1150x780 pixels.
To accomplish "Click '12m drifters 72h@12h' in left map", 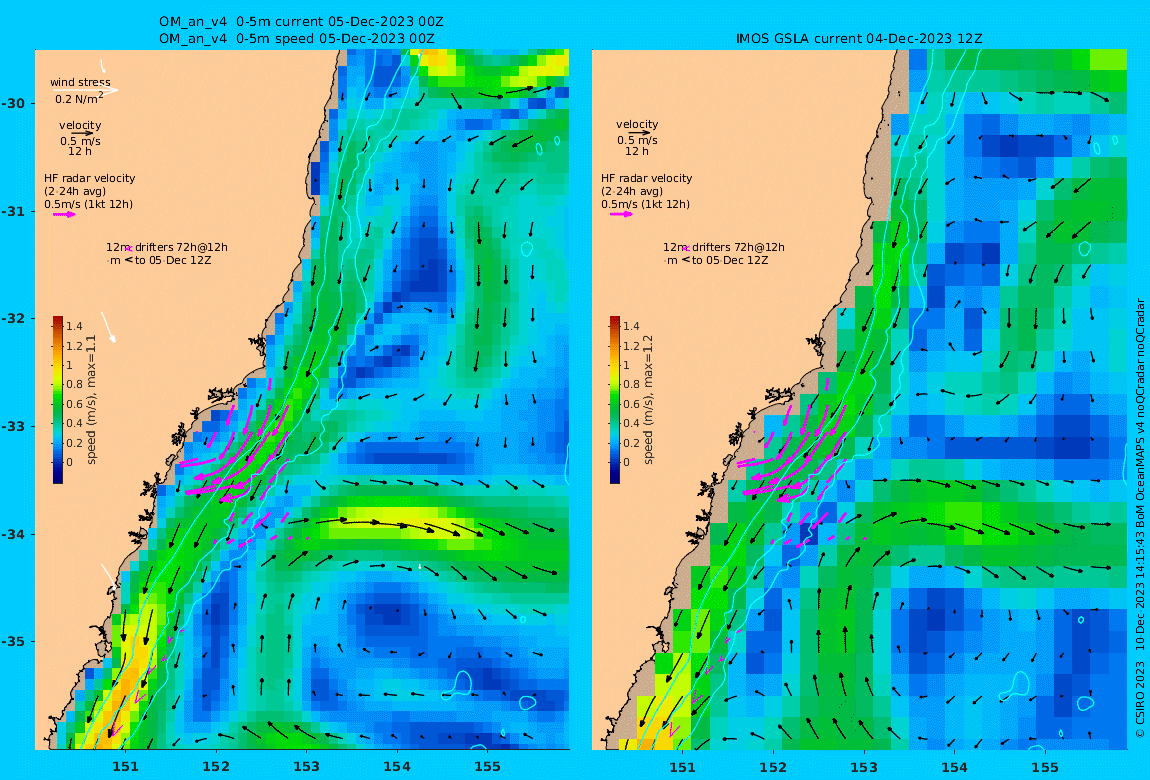I will click(x=167, y=248).
